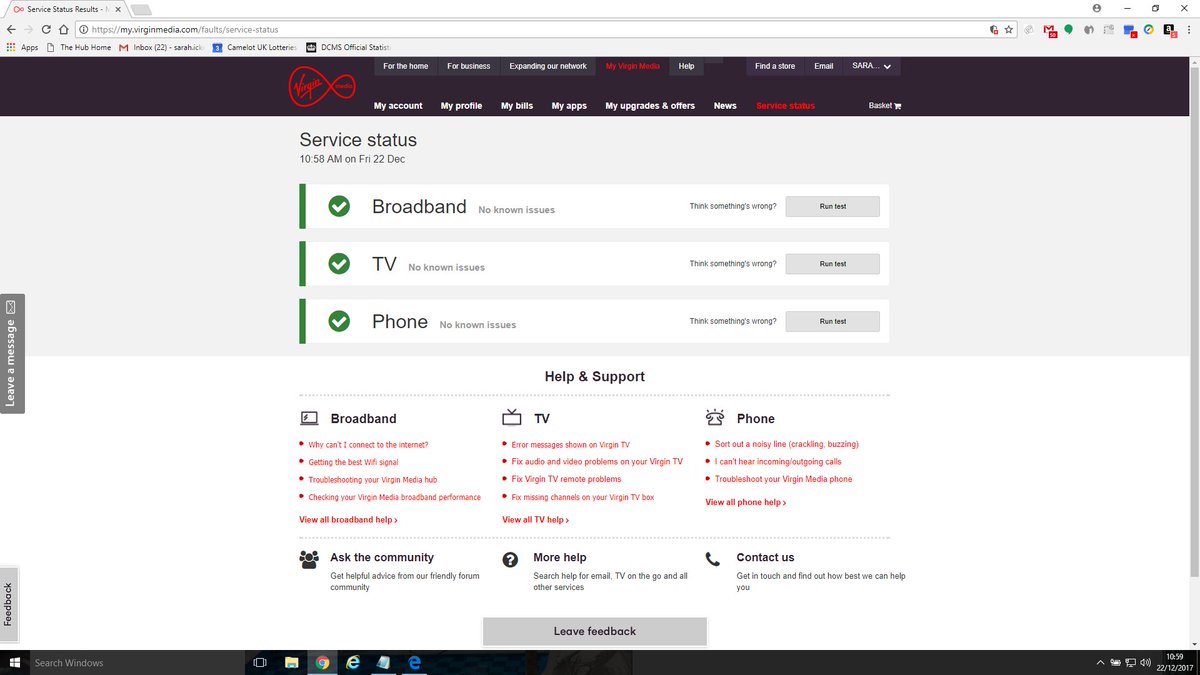Open the Find a store link
Screen dimensions: 1200x675
point(775,66)
